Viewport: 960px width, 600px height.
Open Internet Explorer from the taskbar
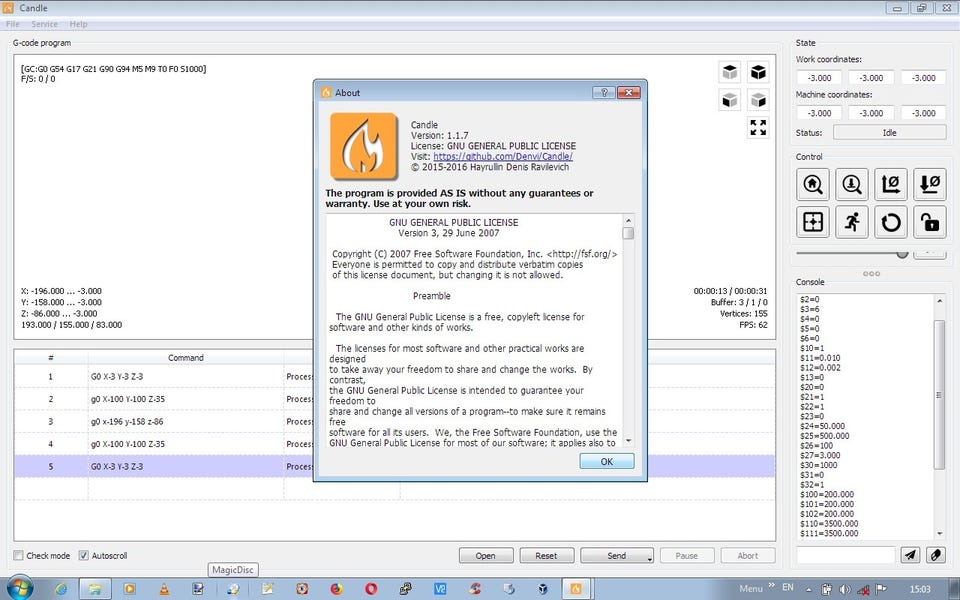tap(61, 589)
